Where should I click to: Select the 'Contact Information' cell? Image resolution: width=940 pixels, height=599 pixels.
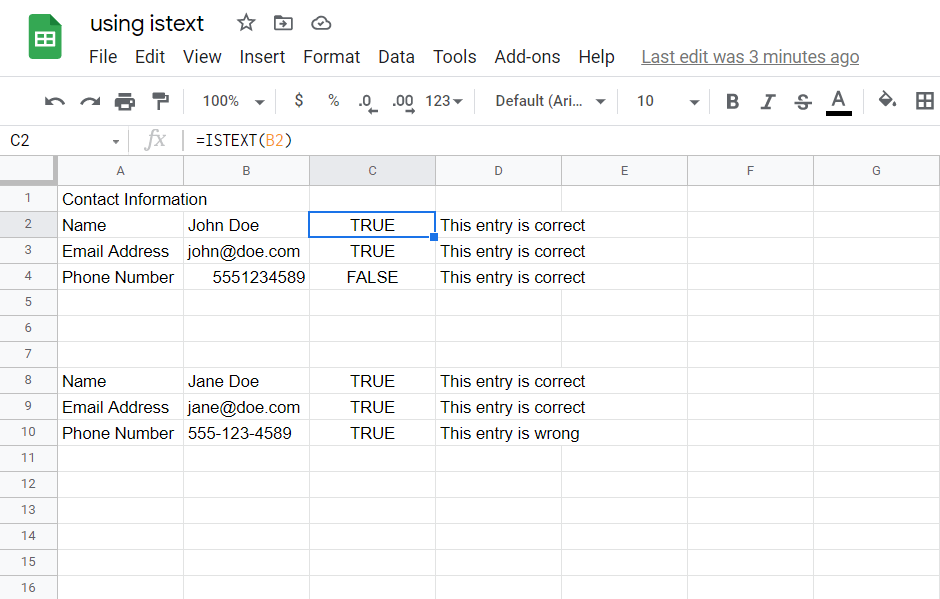click(120, 199)
